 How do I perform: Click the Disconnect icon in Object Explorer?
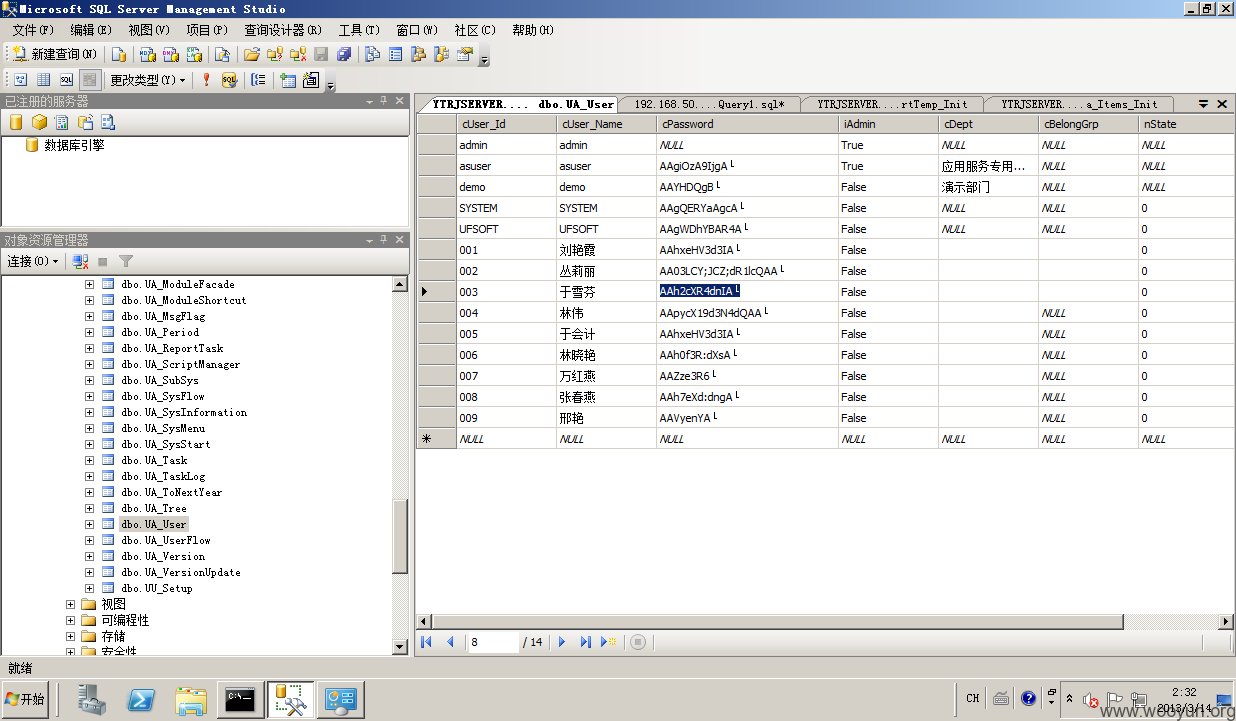pos(80,261)
